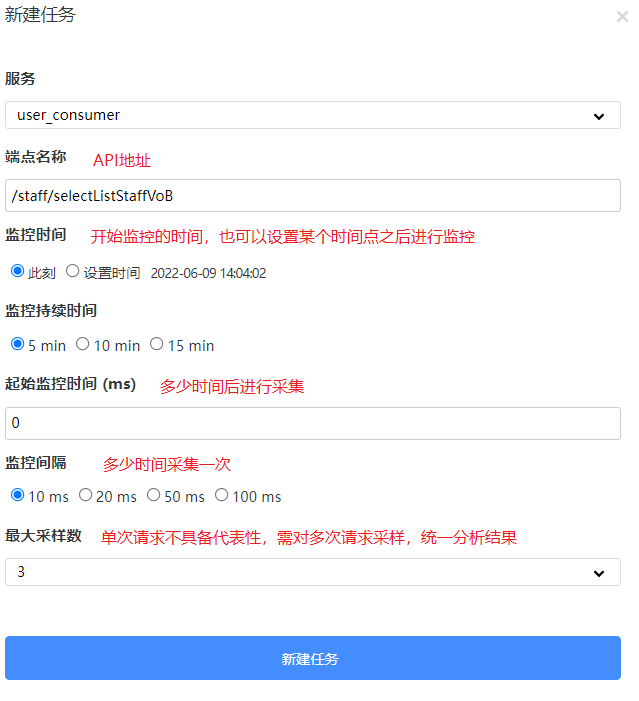Choose 5 min monitoring duration
639x701 pixels.
[x=17, y=344]
